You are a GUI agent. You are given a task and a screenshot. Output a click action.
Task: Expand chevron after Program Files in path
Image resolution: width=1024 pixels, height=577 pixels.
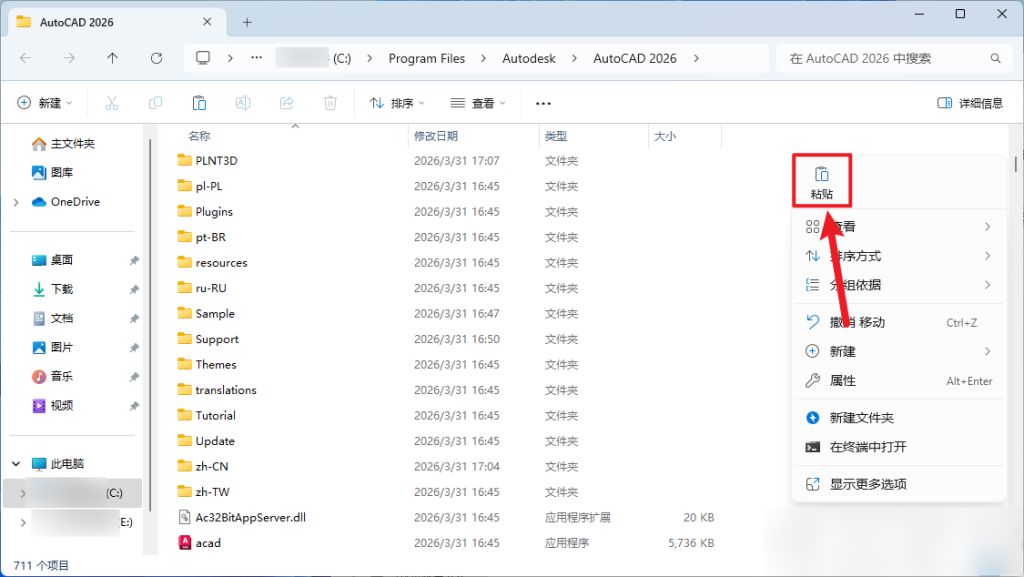[x=483, y=58]
